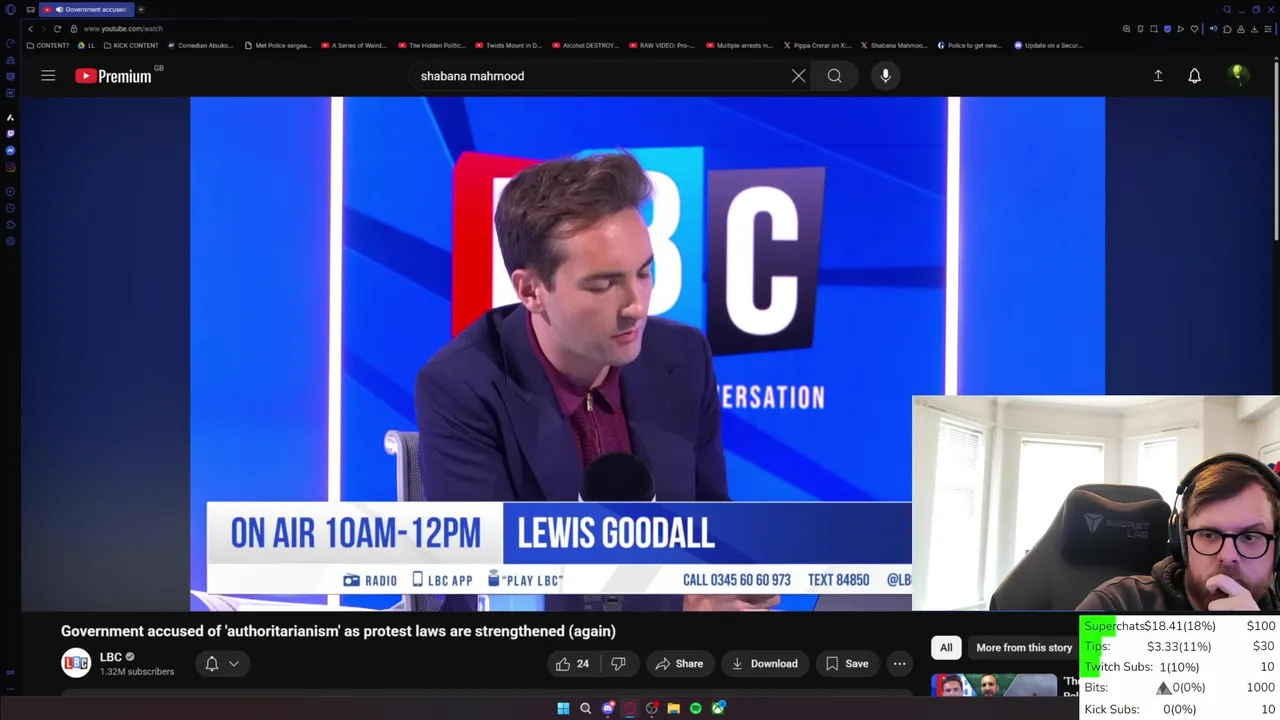Open a new browser tab with plus
Viewport: 1280px width, 720px height.
pos(141,9)
